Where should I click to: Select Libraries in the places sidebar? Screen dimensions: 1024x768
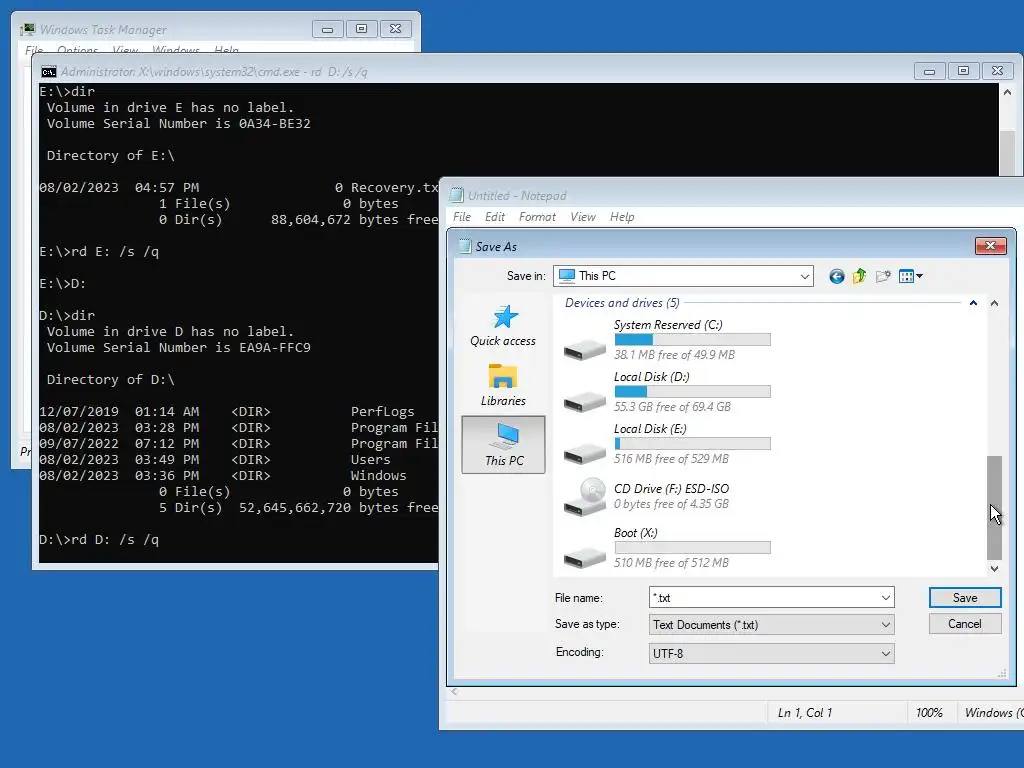tap(503, 385)
